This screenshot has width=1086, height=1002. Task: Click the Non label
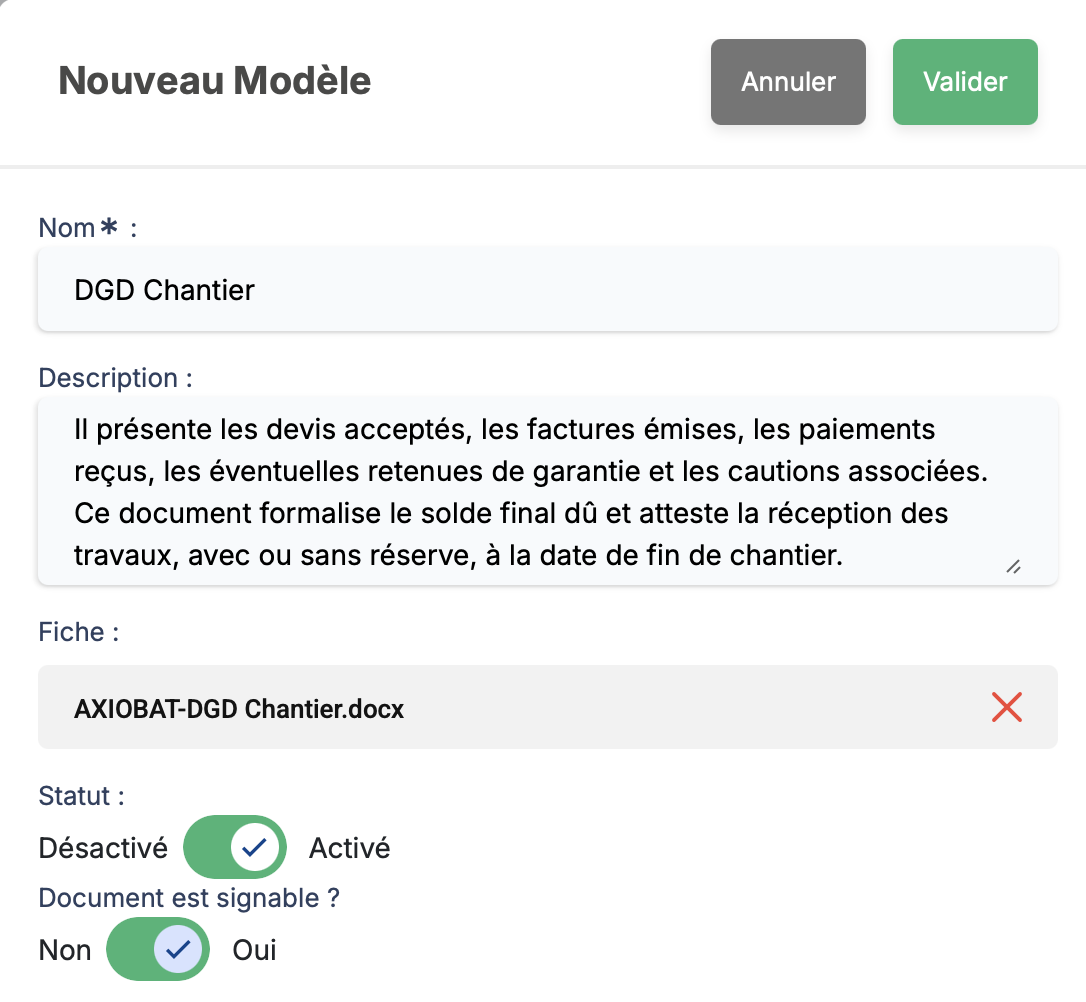(x=65, y=949)
